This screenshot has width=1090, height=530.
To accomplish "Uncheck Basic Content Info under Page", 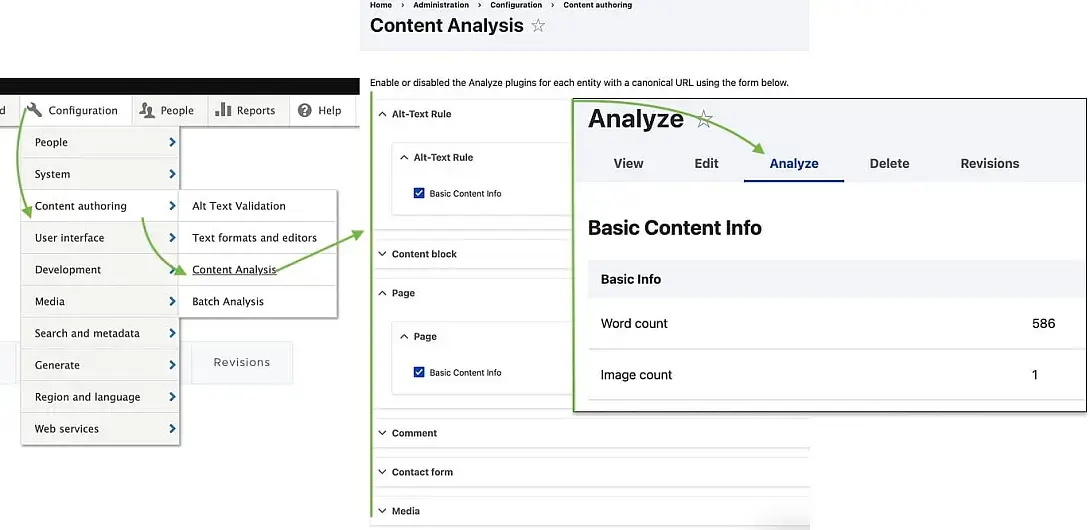I will [x=418, y=372].
